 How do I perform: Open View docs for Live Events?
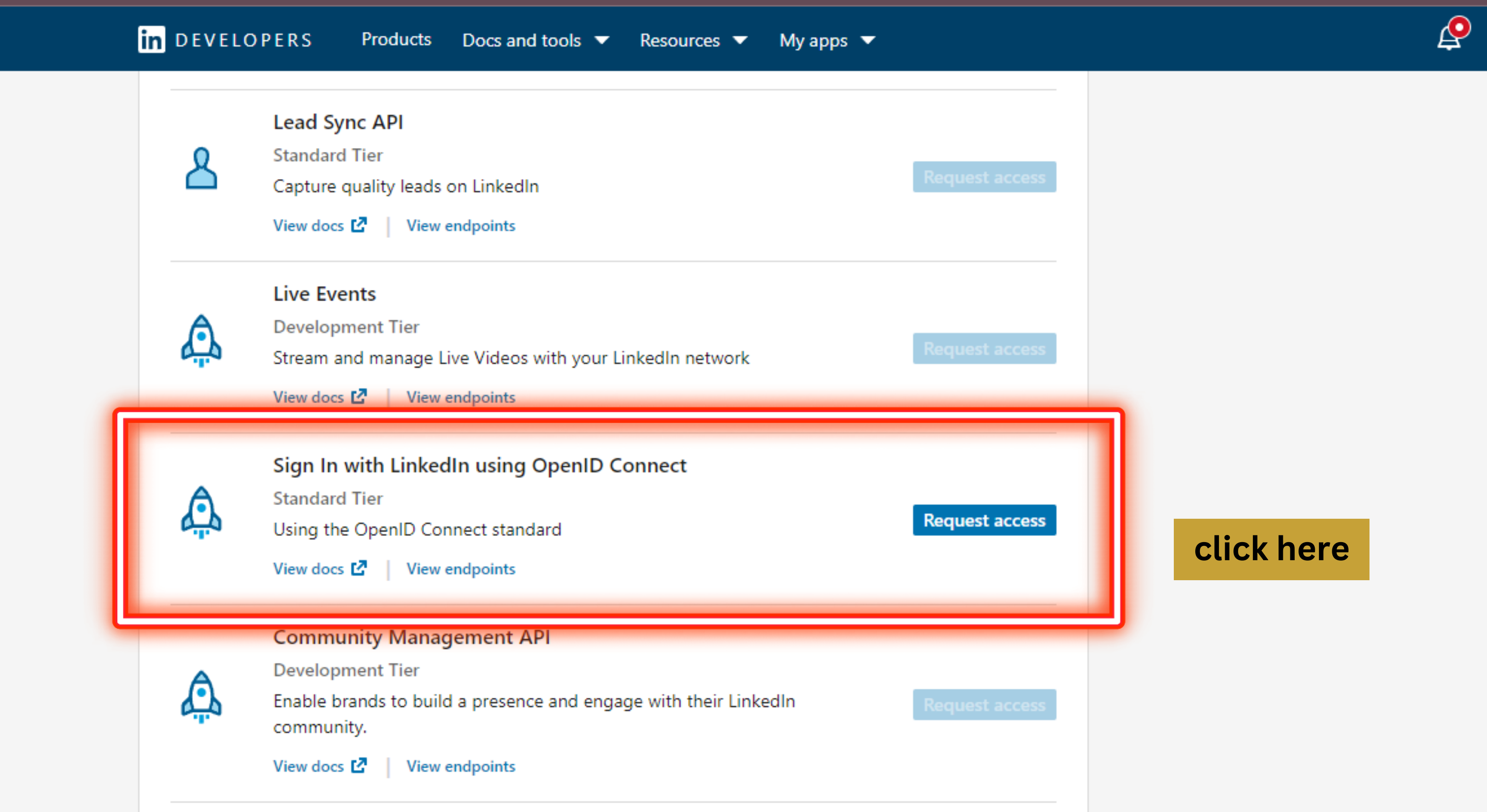coord(320,397)
